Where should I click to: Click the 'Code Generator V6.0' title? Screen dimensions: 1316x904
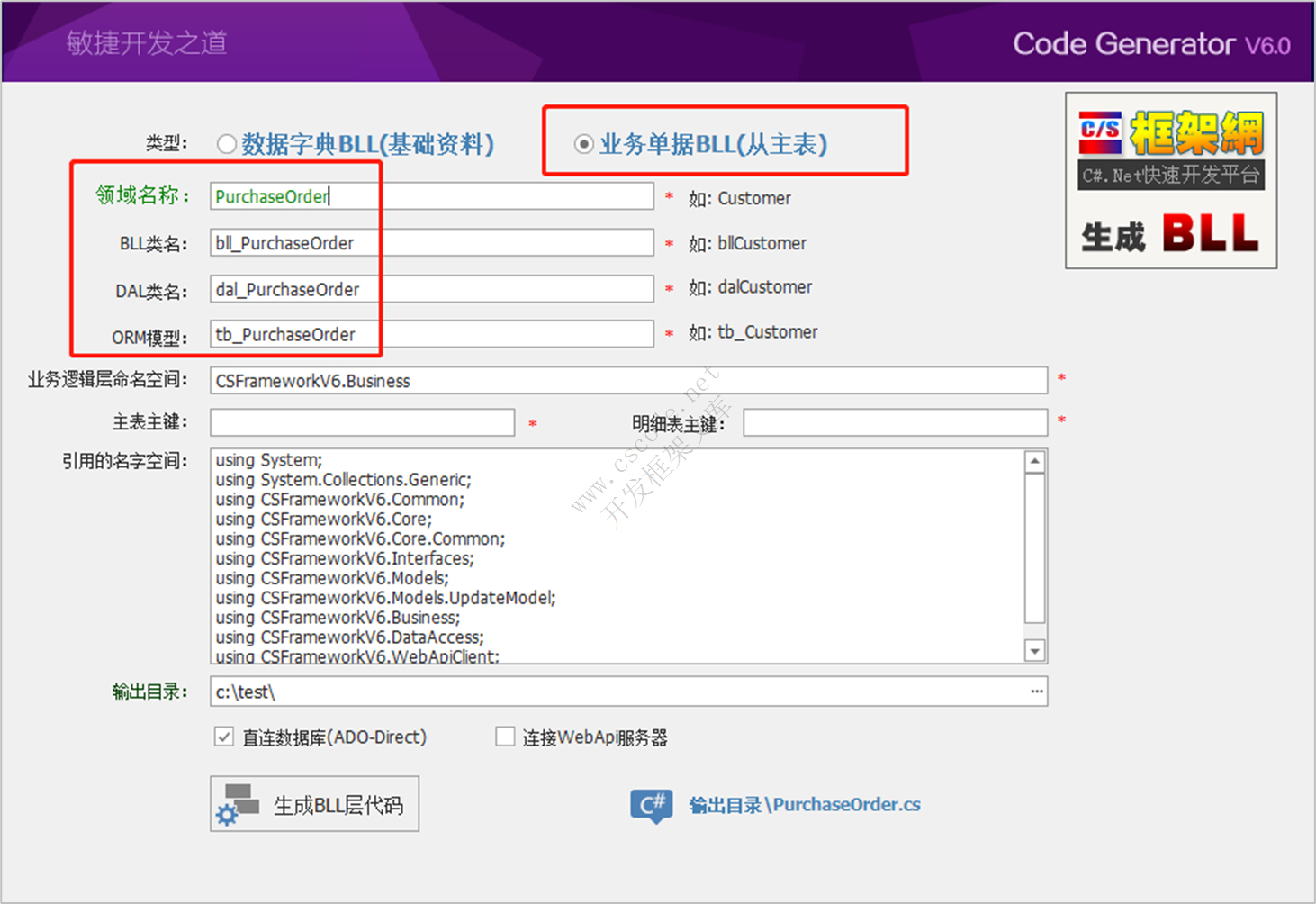point(1152,43)
